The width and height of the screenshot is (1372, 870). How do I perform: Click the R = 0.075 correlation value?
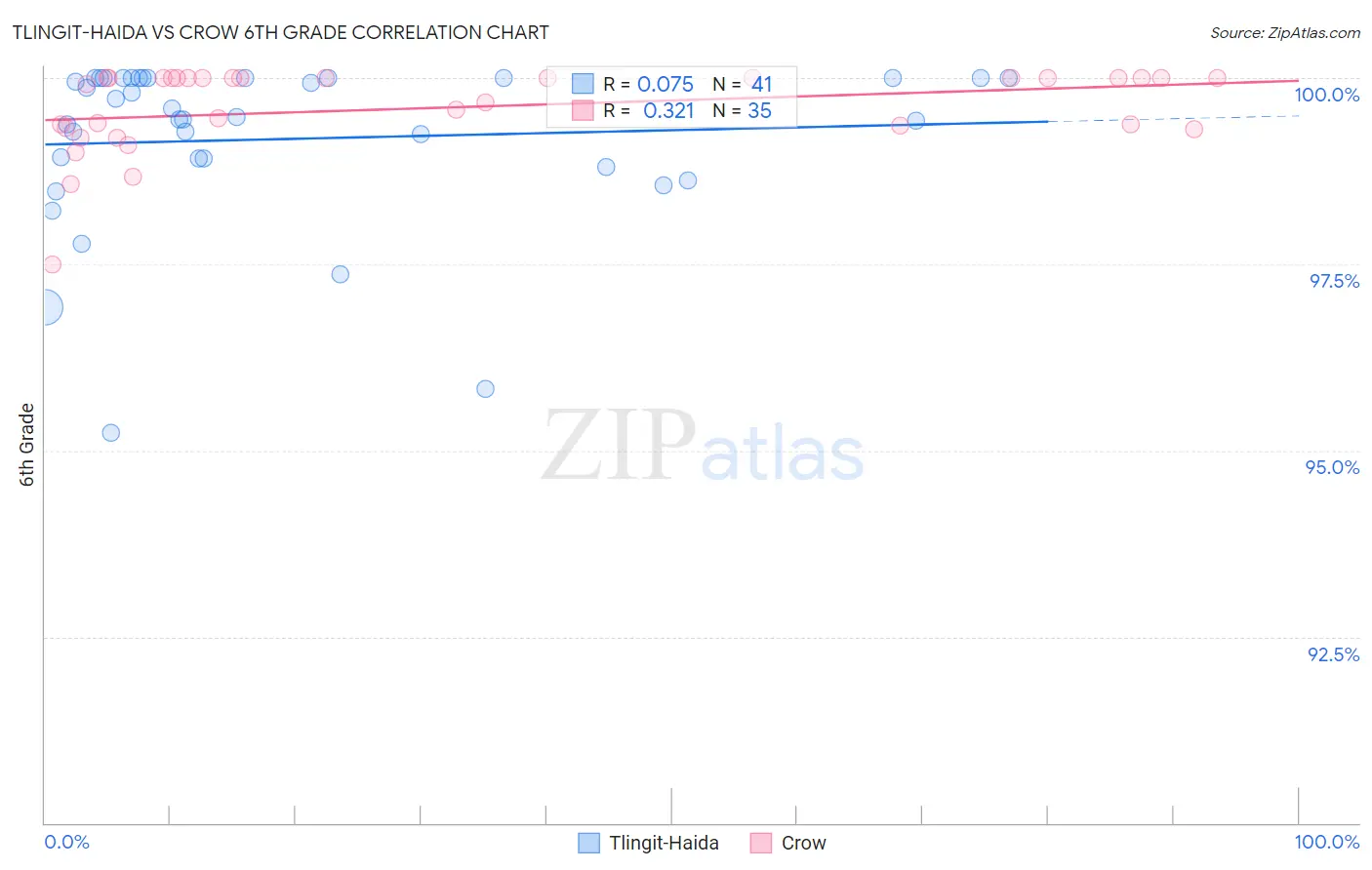pos(648,84)
